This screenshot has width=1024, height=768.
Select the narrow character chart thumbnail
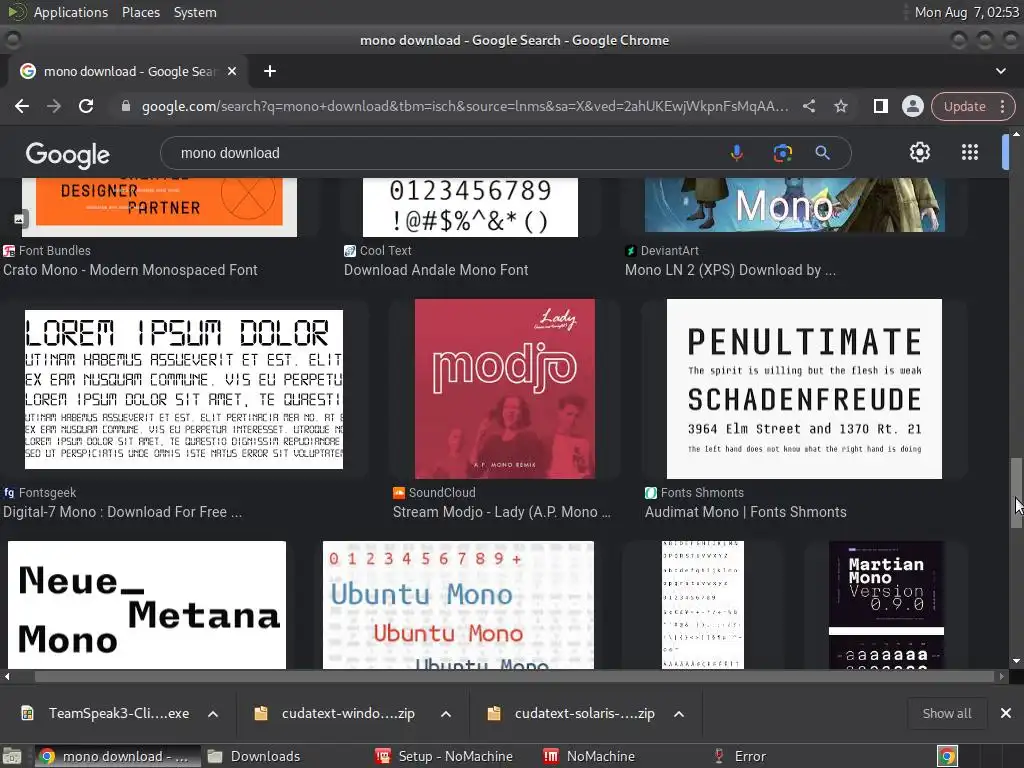tap(703, 605)
